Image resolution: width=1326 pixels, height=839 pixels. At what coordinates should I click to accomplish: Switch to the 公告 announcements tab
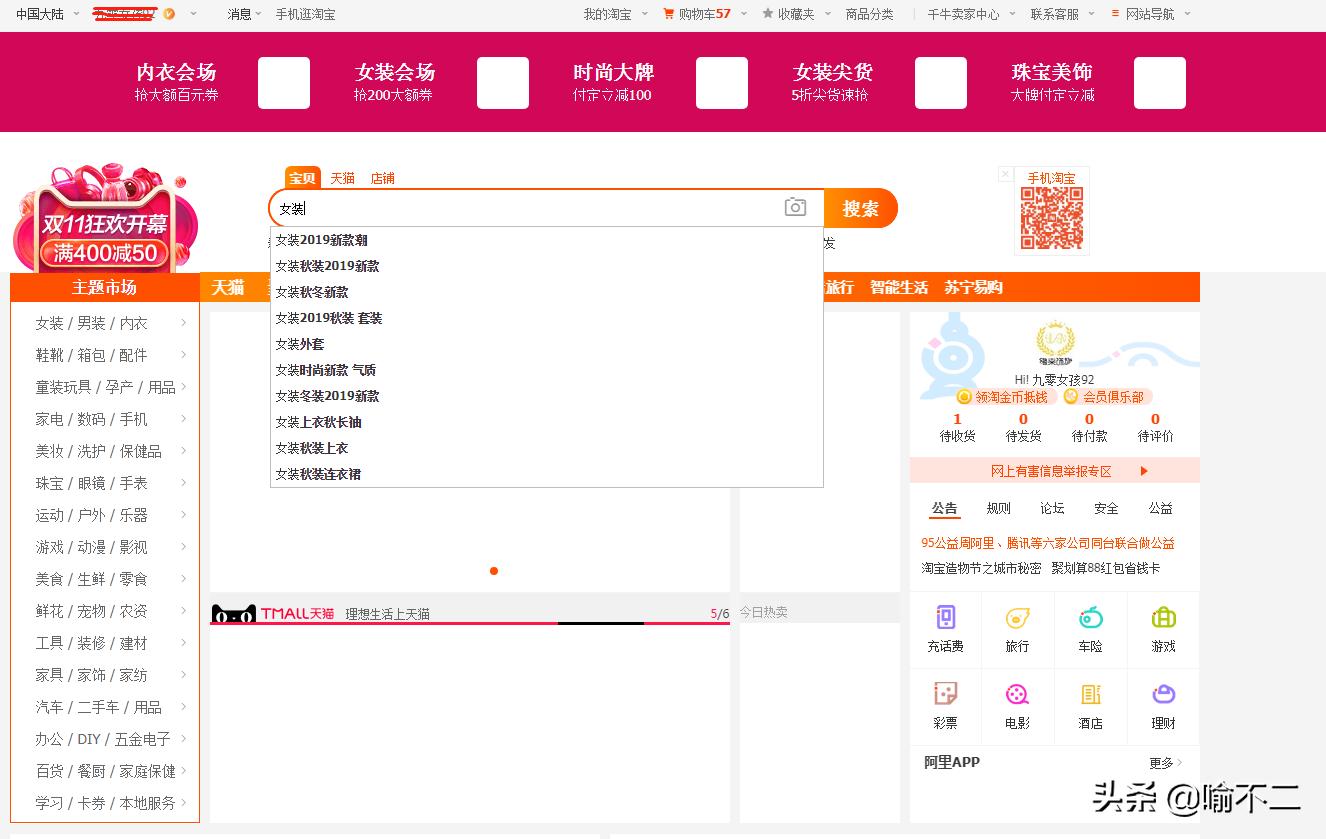(x=944, y=508)
